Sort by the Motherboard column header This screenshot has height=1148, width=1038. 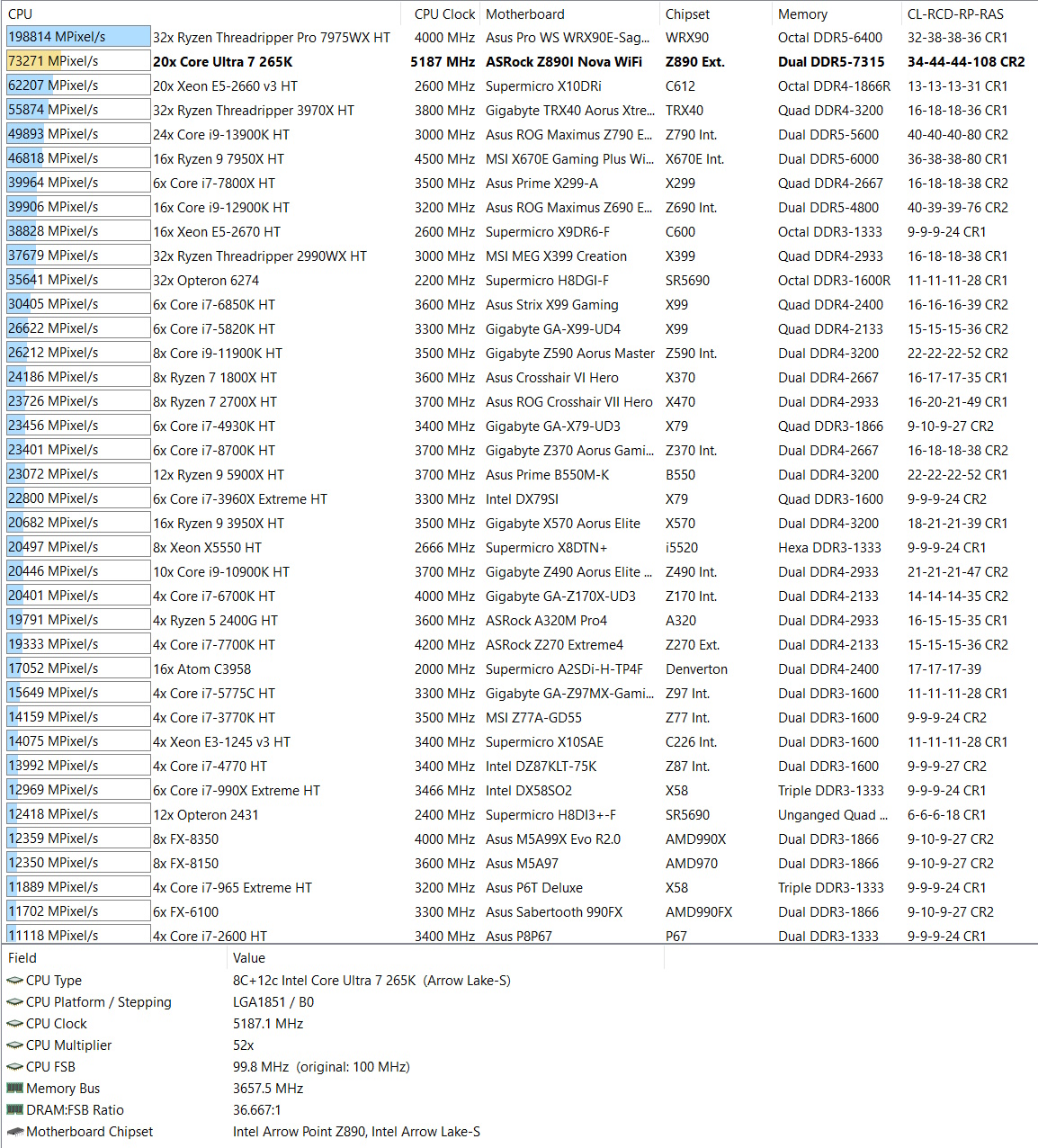tap(570, 14)
